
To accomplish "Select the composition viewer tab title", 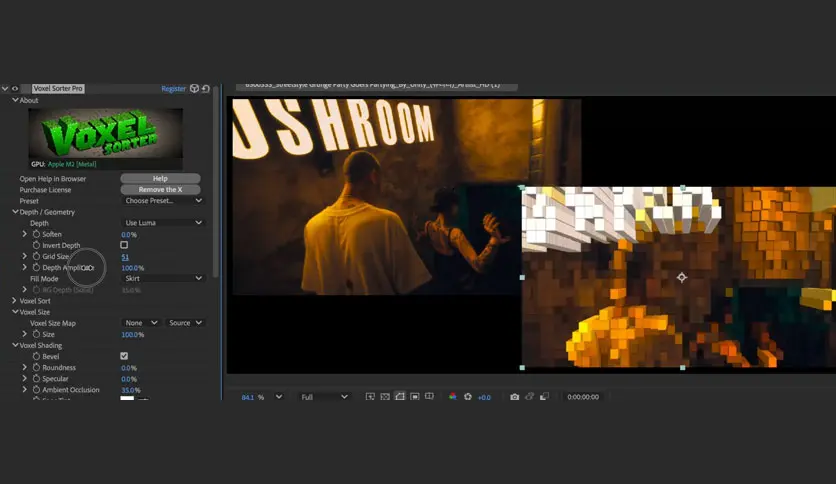I will 375,85.
